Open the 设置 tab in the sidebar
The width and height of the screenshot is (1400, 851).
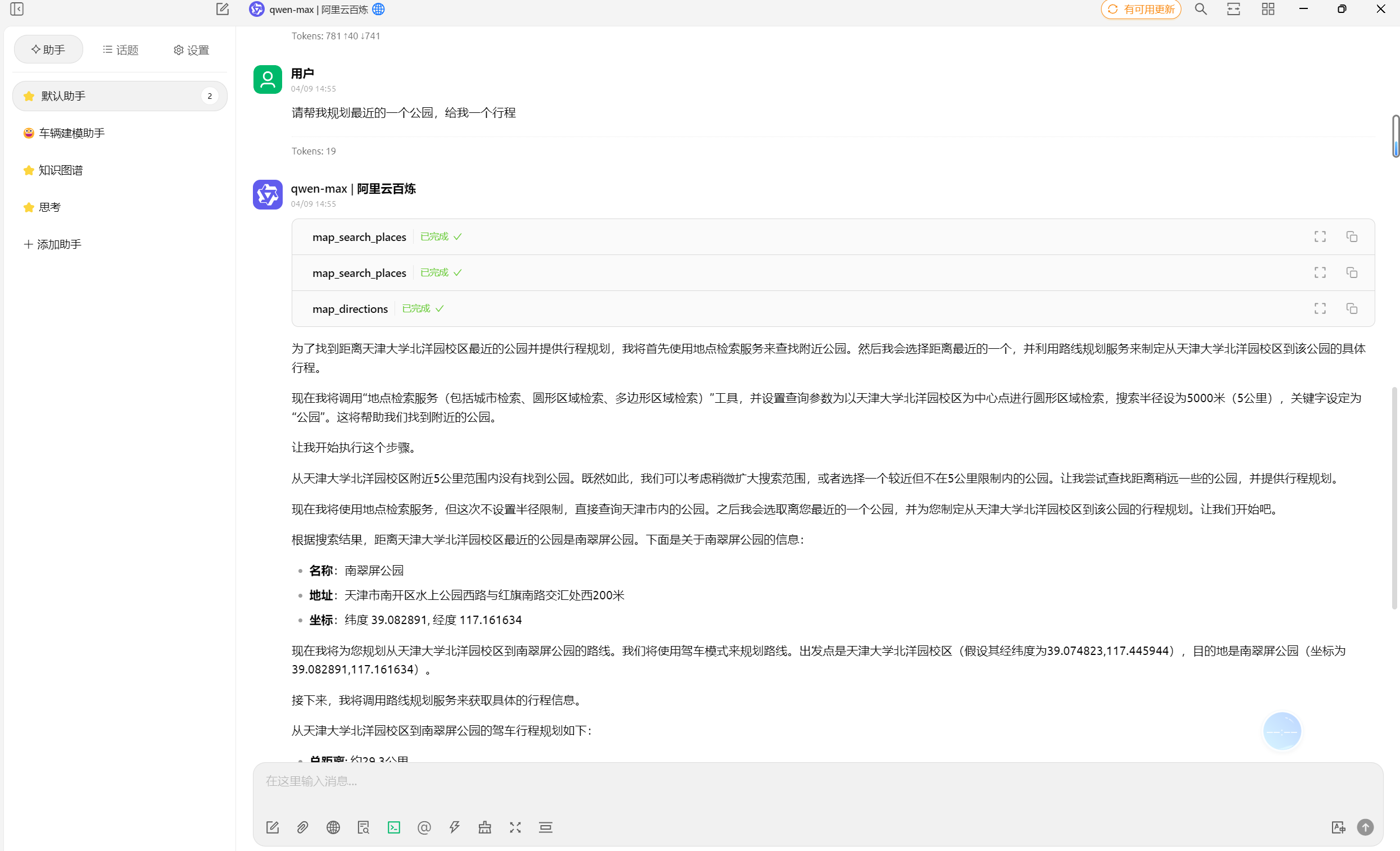[x=192, y=50]
